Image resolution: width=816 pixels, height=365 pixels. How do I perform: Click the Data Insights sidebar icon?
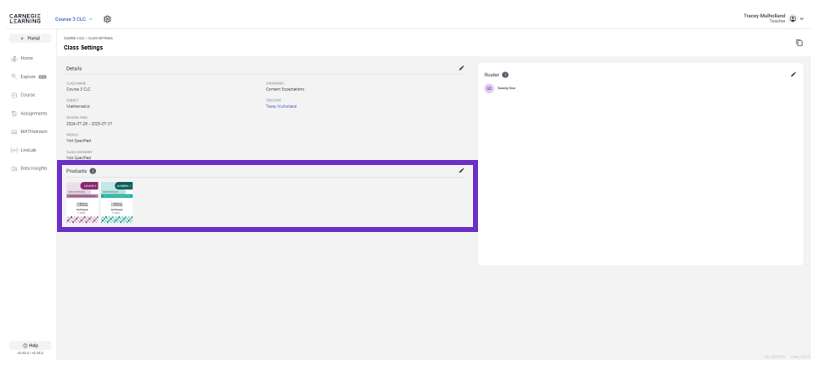point(14,169)
